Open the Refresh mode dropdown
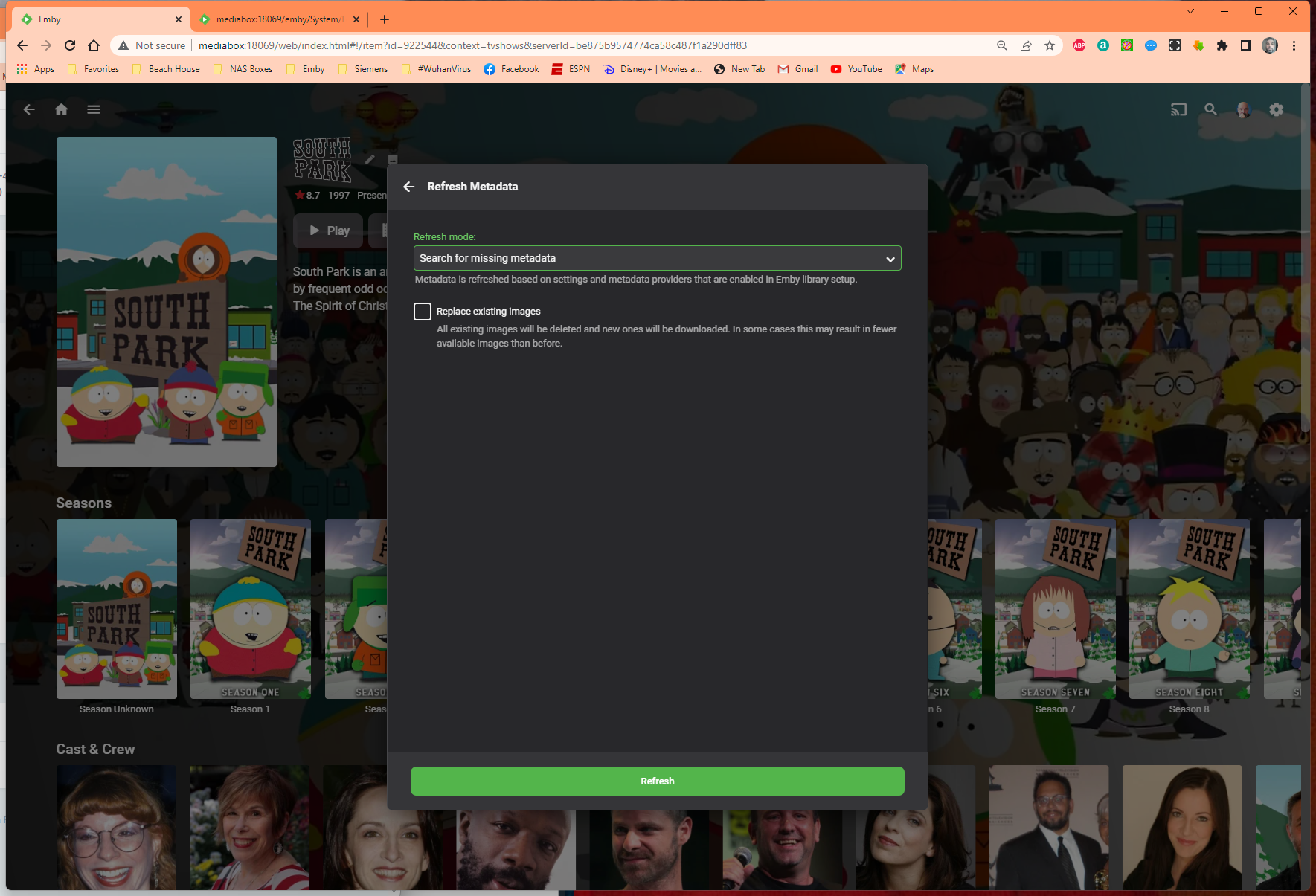The image size is (1316, 896). click(657, 258)
